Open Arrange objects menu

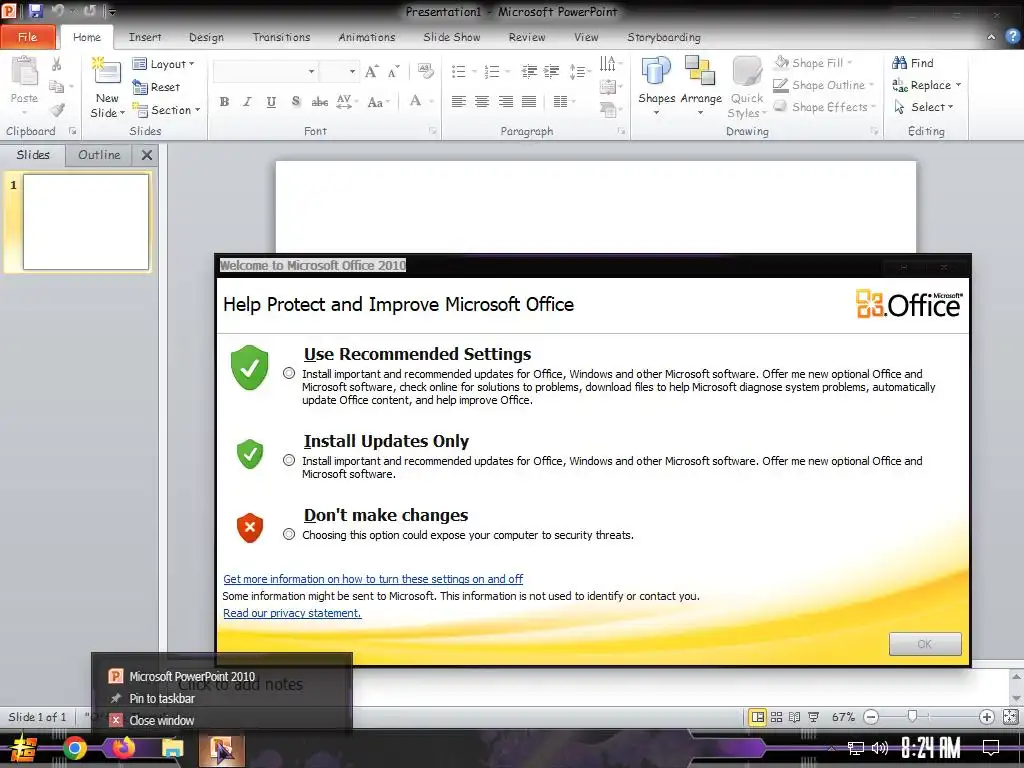coord(701,86)
